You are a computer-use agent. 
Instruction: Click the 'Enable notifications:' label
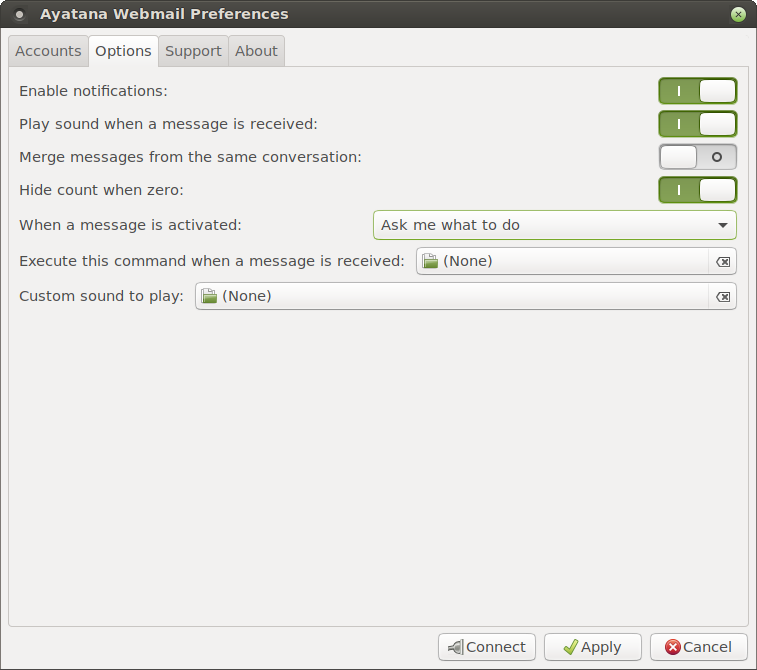coord(93,91)
